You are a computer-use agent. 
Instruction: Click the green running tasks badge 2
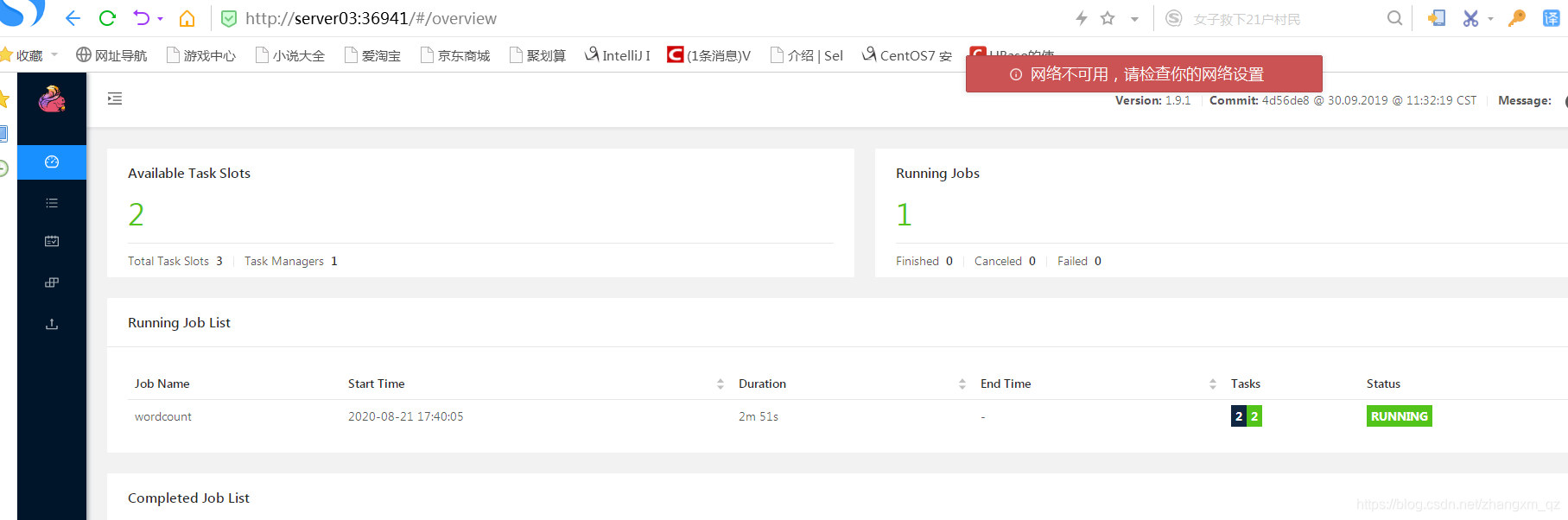1254,416
